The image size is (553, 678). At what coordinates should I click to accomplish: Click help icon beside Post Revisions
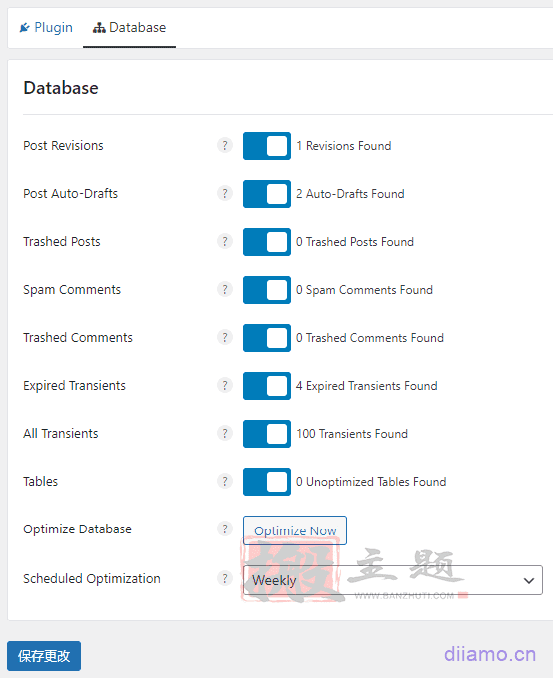(225, 145)
